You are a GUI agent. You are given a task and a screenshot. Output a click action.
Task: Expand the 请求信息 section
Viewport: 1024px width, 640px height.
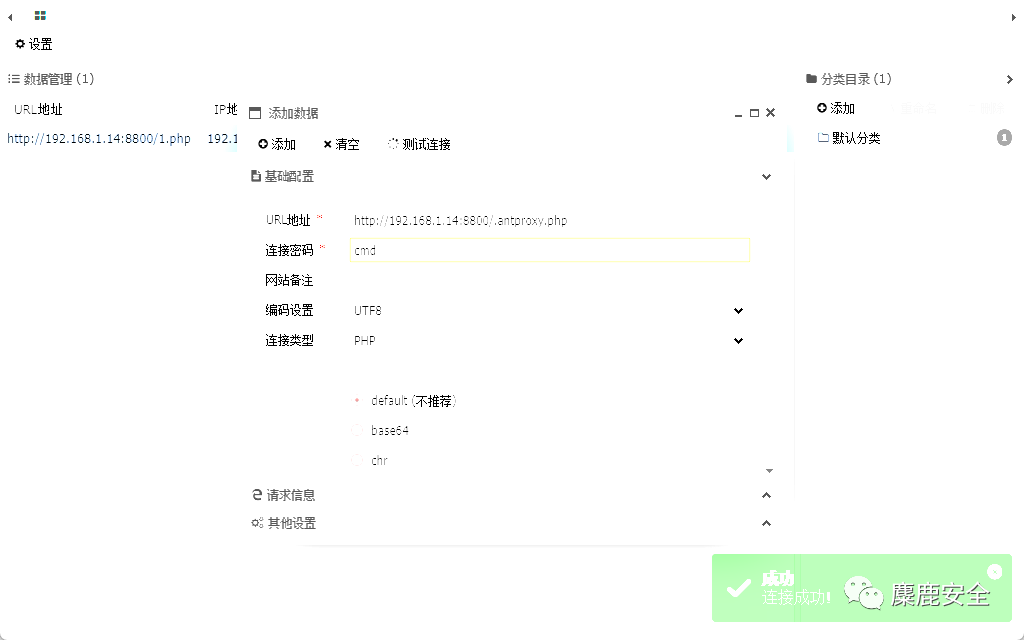pos(766,494)
